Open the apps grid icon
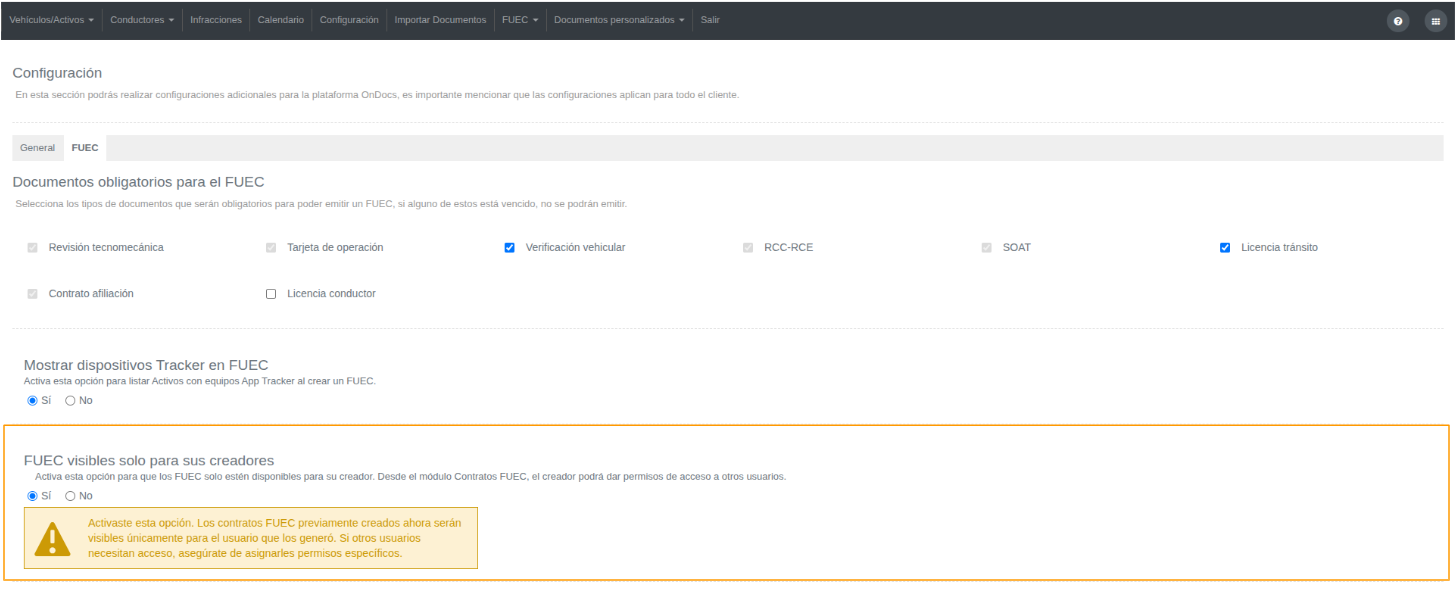Image resolution: width=1456 pixels, height=592 pixels. (x=1436, y=21)
